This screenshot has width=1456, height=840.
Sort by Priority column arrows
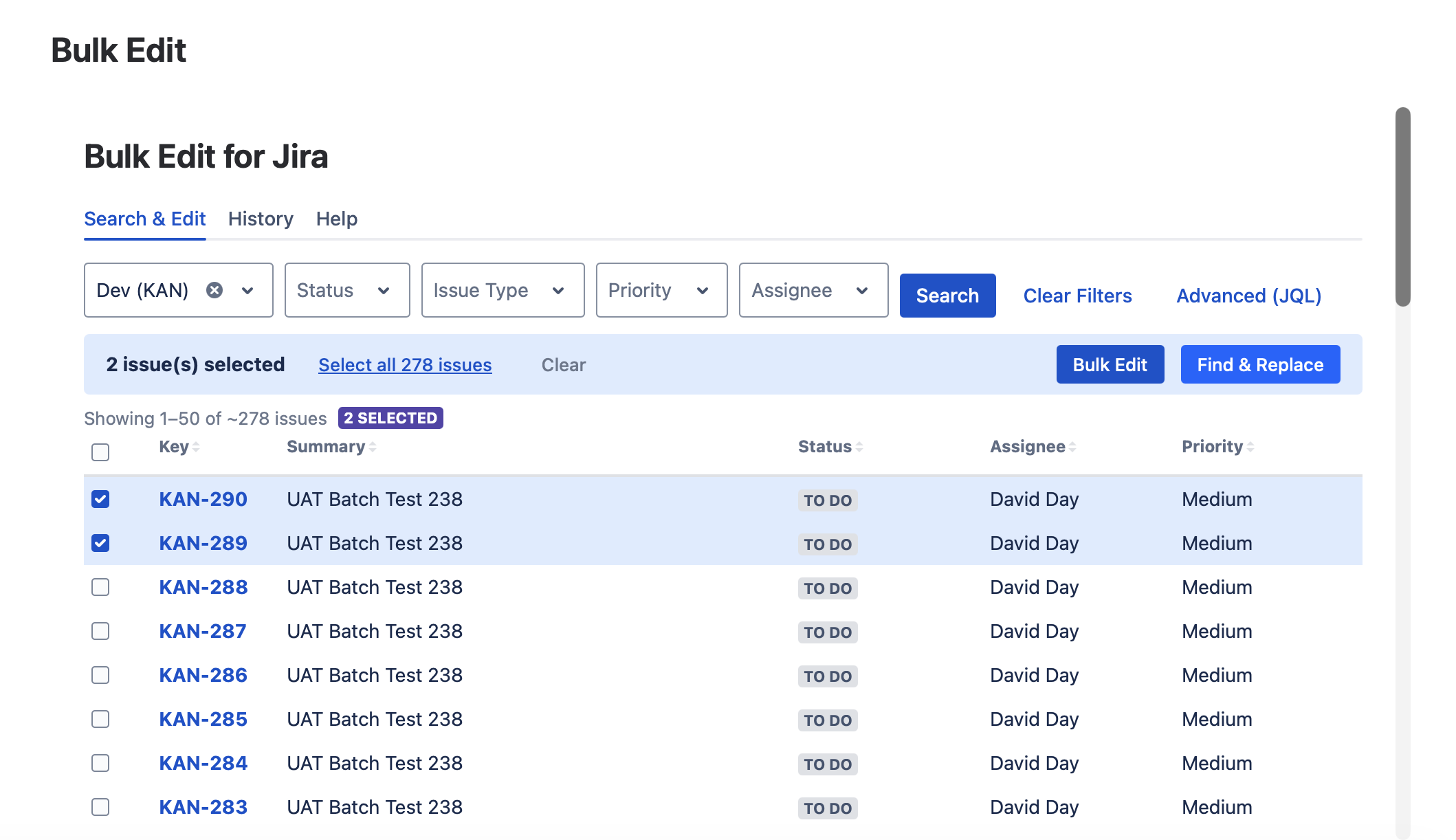coord(1250,447)
